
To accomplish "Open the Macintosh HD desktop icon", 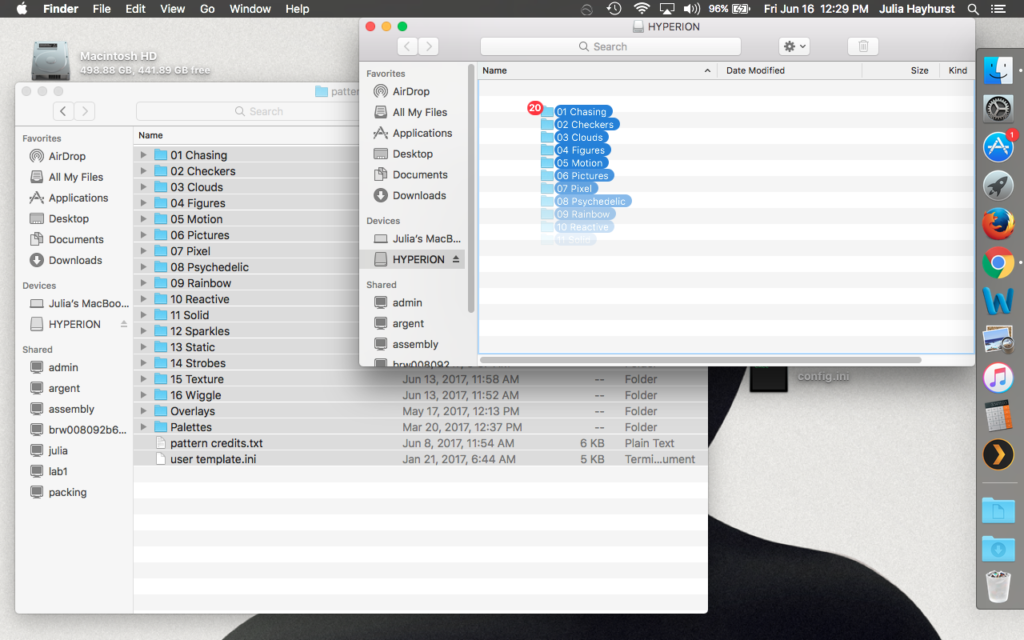I will (50, 61).
